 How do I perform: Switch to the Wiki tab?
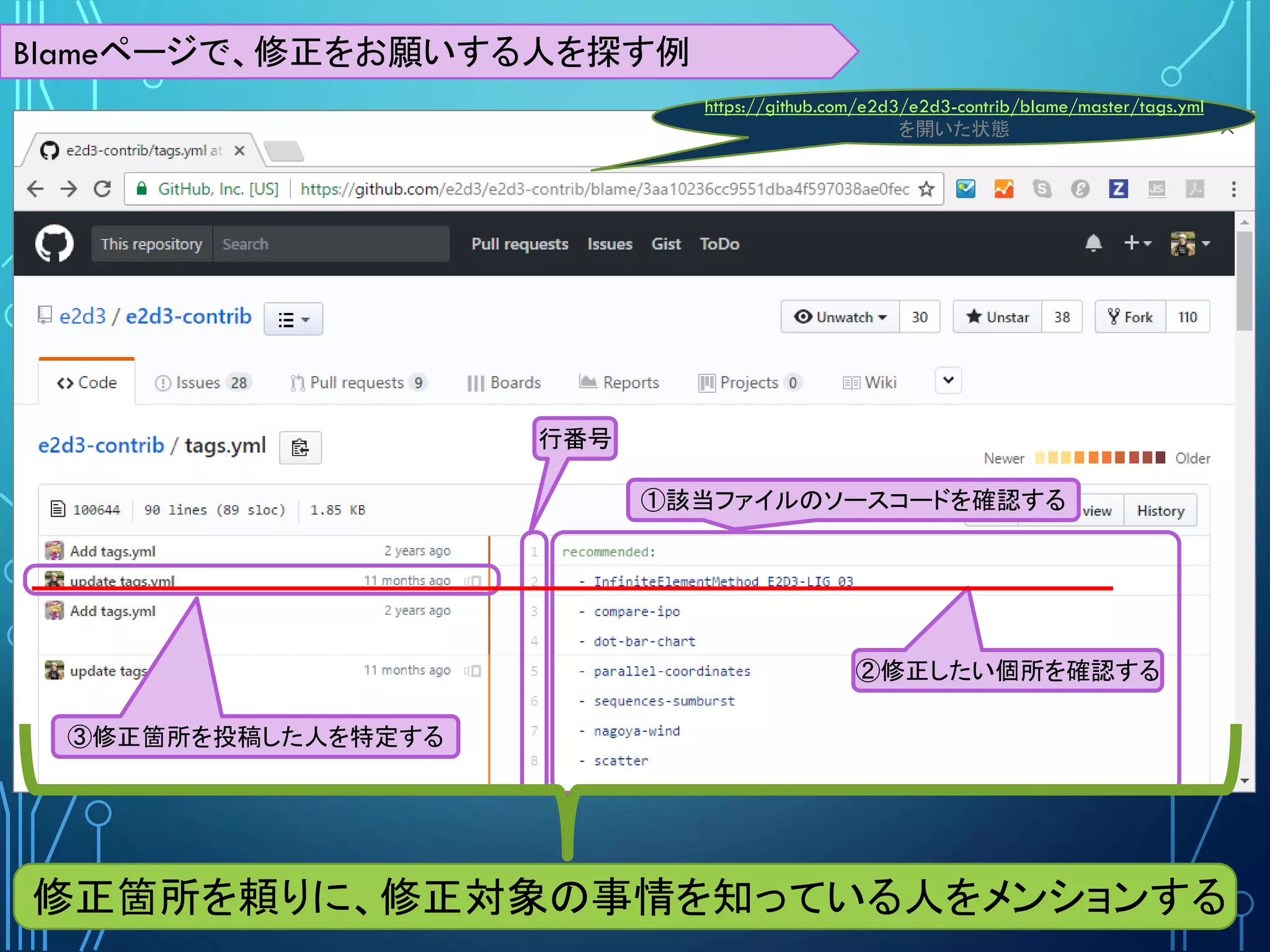pyautogui.click(x=869, y=383)
